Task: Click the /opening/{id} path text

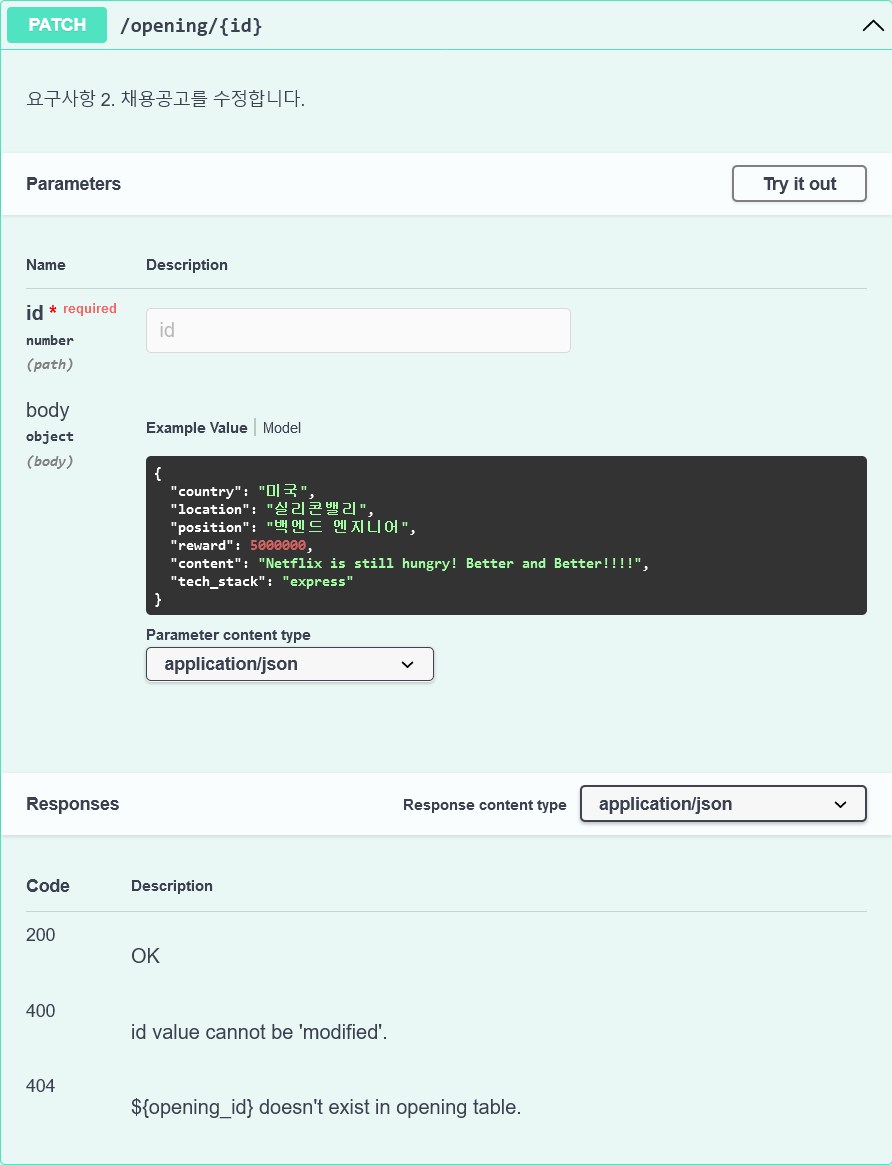Action: tap(191, 25)
